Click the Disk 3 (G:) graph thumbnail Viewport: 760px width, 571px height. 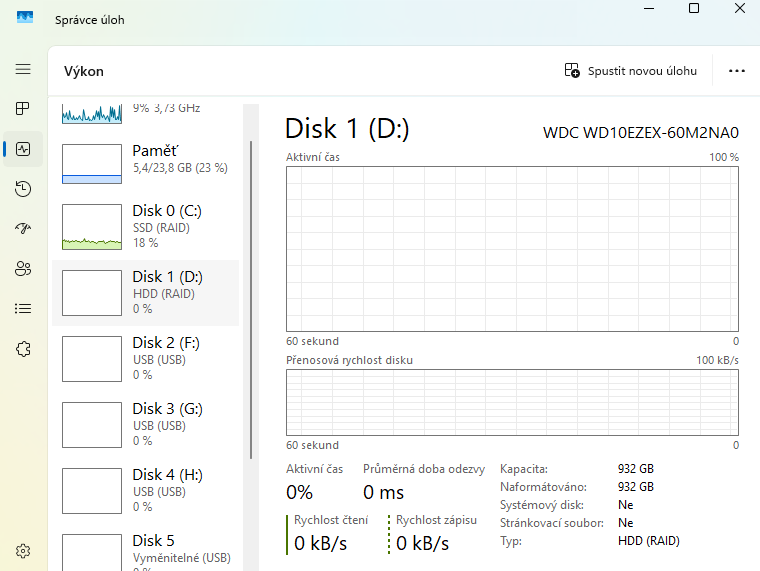coord(91,425)
